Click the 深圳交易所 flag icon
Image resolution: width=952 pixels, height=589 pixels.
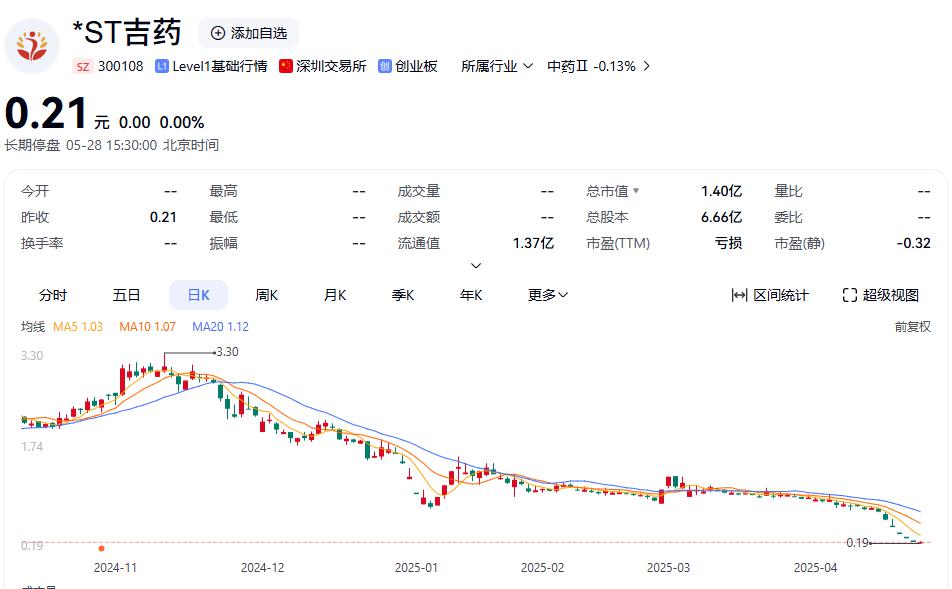pos(286,66)
